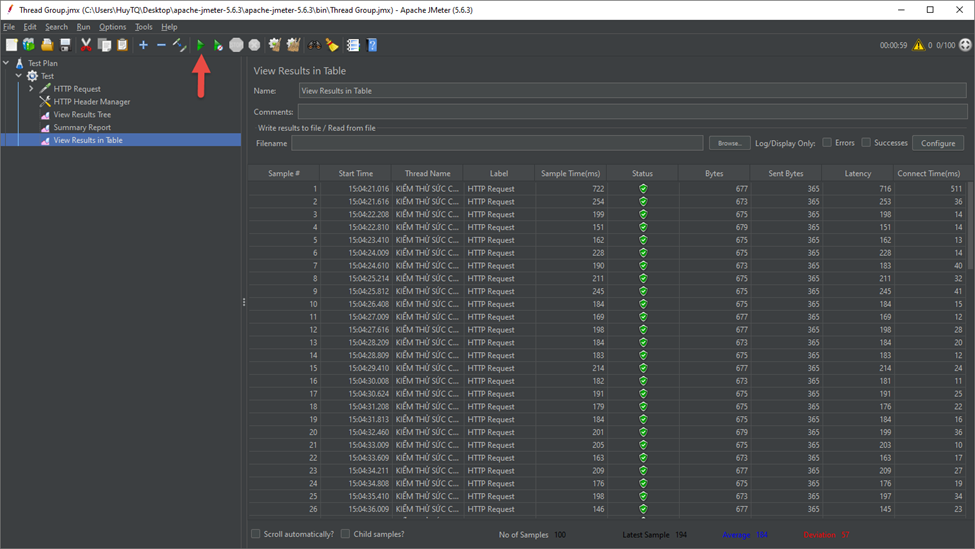Click the scissors Cut icon
The image size is (975, 549).
point(86,45)
